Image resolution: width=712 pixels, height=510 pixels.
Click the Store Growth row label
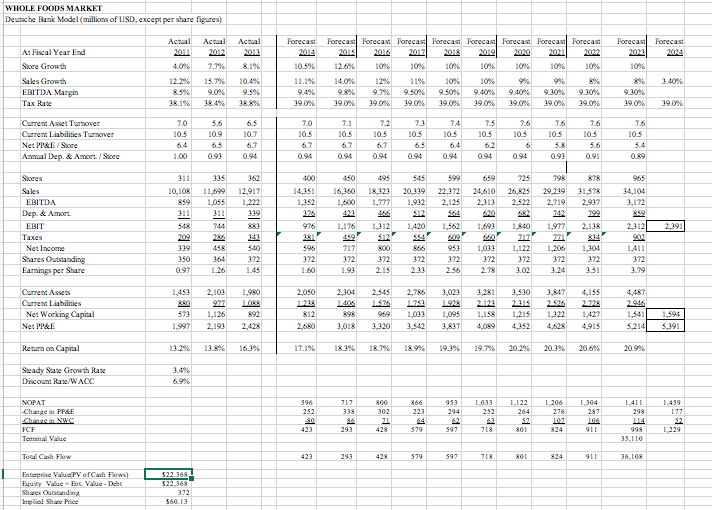[44, 66]
